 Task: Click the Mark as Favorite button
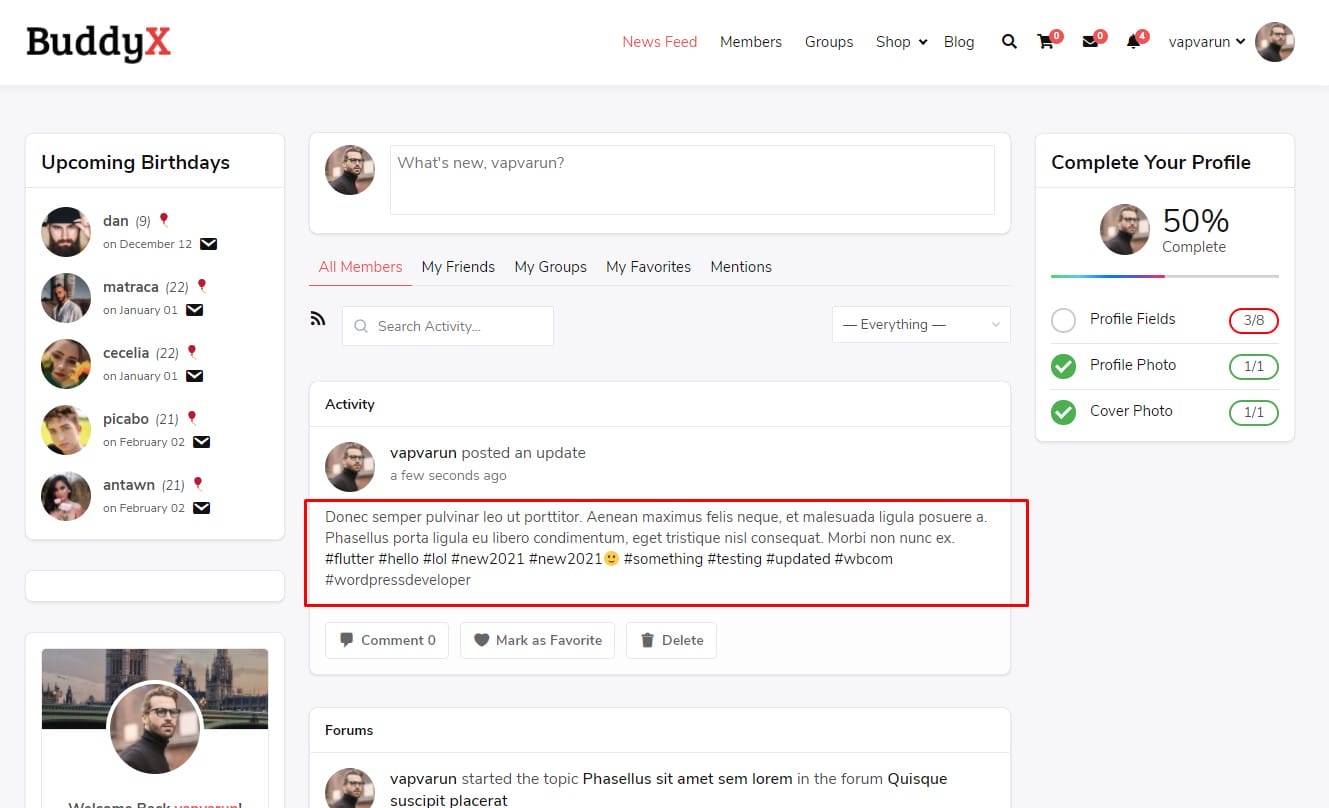538,640
